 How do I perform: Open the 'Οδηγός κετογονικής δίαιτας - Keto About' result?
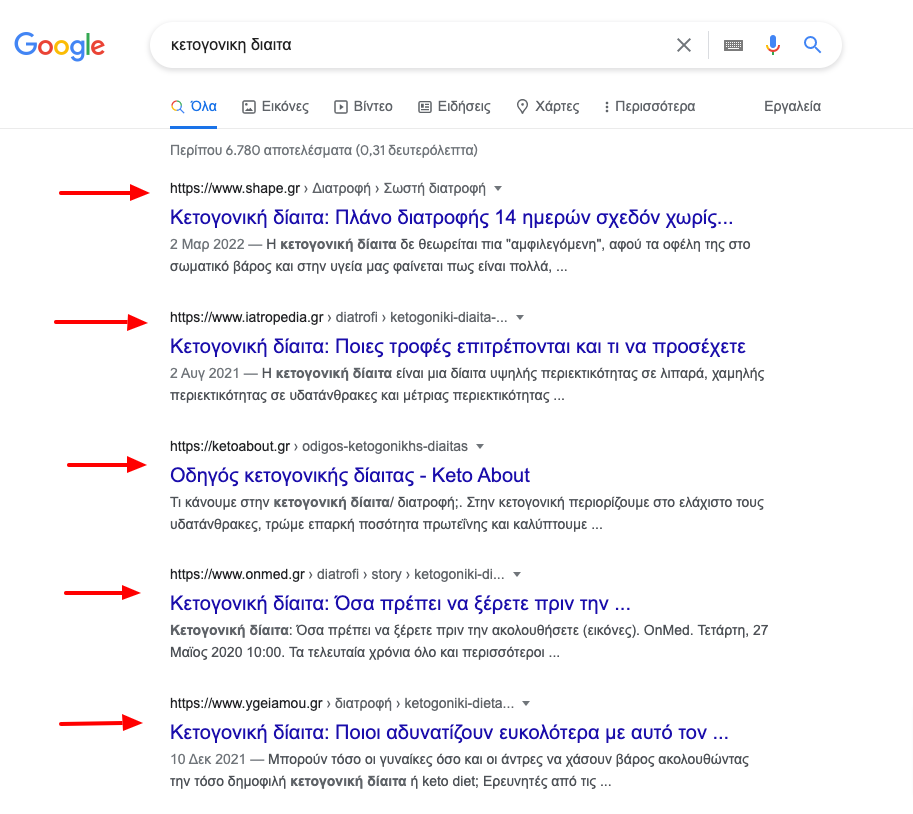[349, 476]
